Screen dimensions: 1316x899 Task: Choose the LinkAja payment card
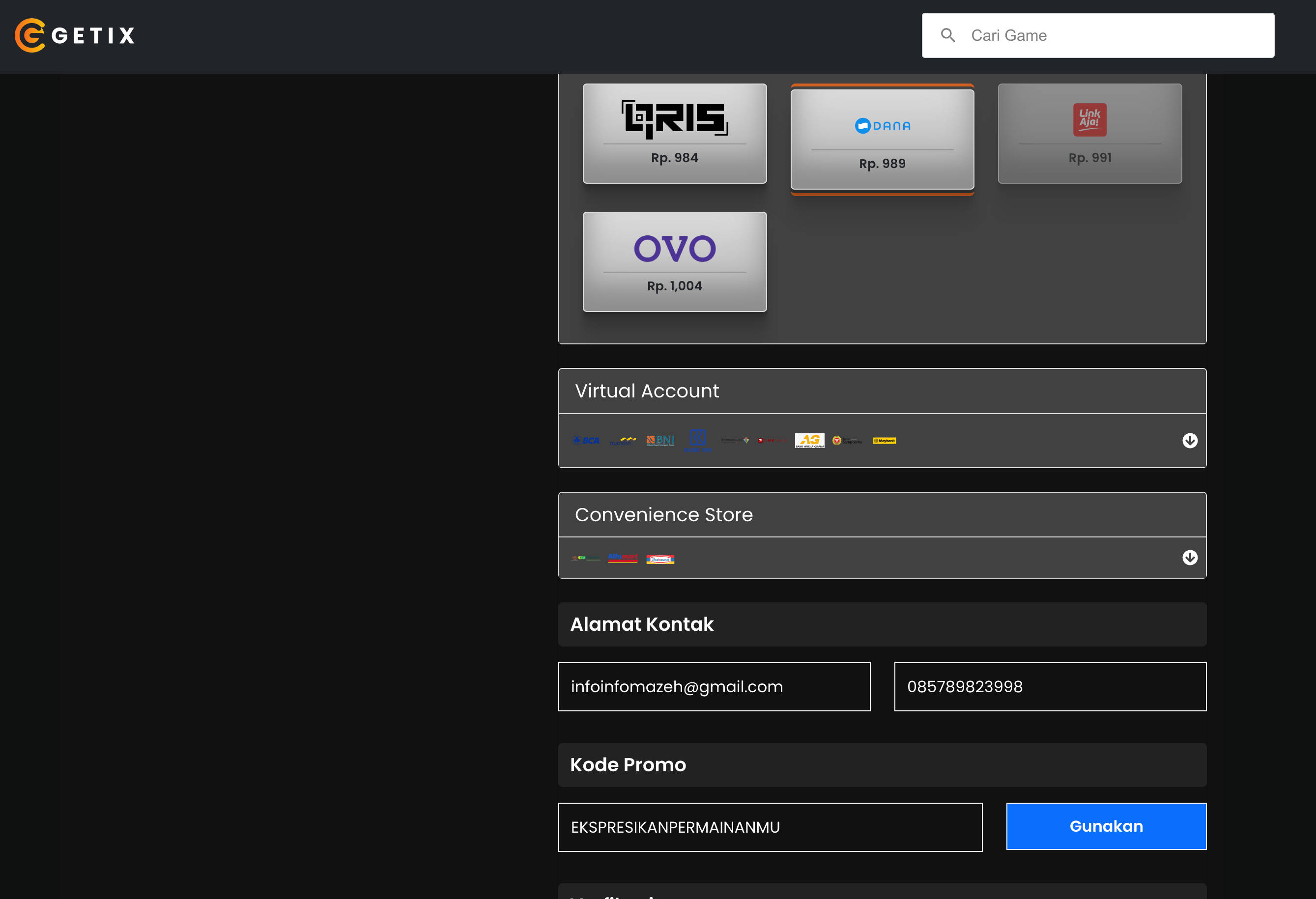1089,134
